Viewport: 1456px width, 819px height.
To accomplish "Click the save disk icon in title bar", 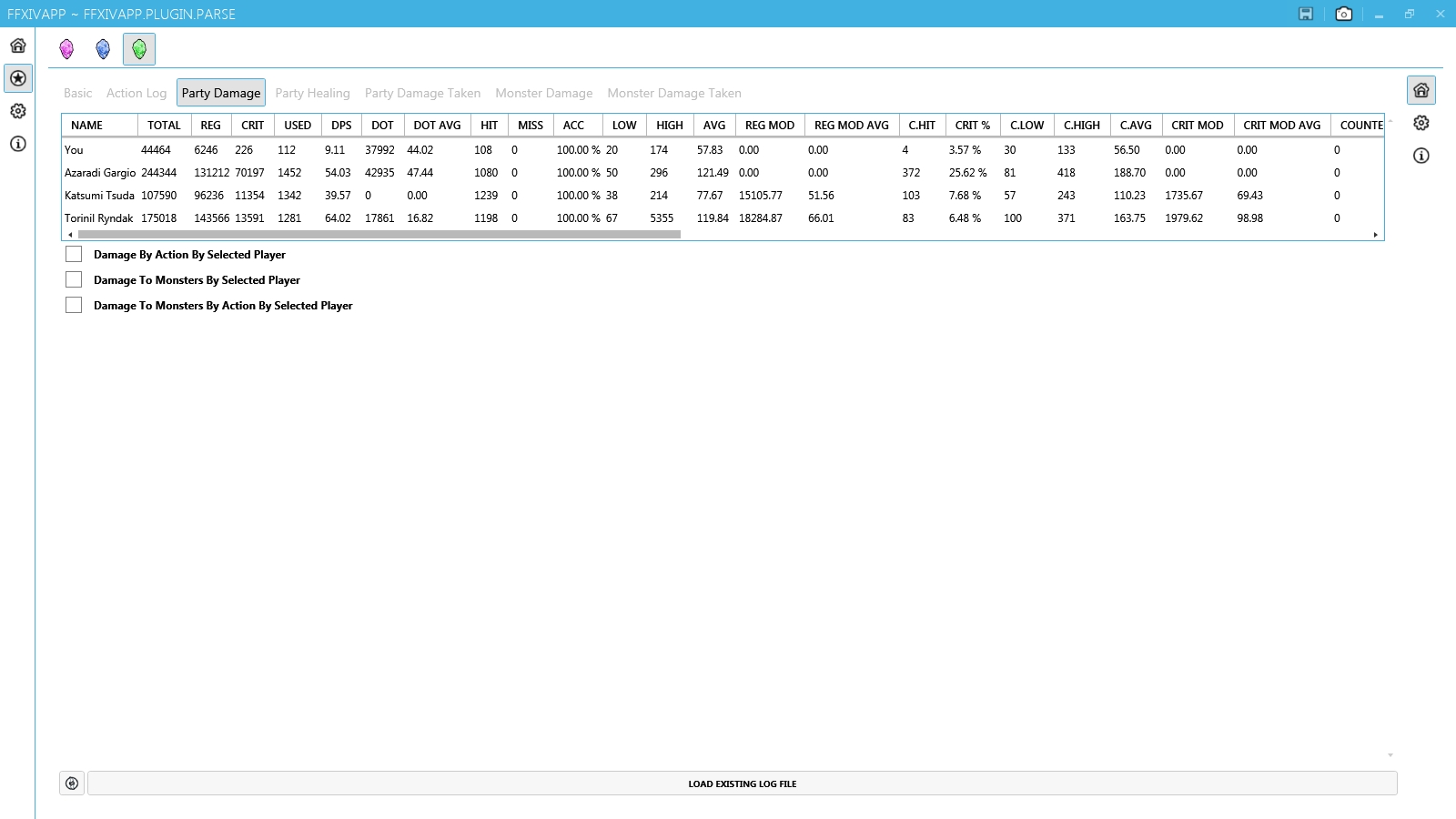I will (x=1306, y=14).
